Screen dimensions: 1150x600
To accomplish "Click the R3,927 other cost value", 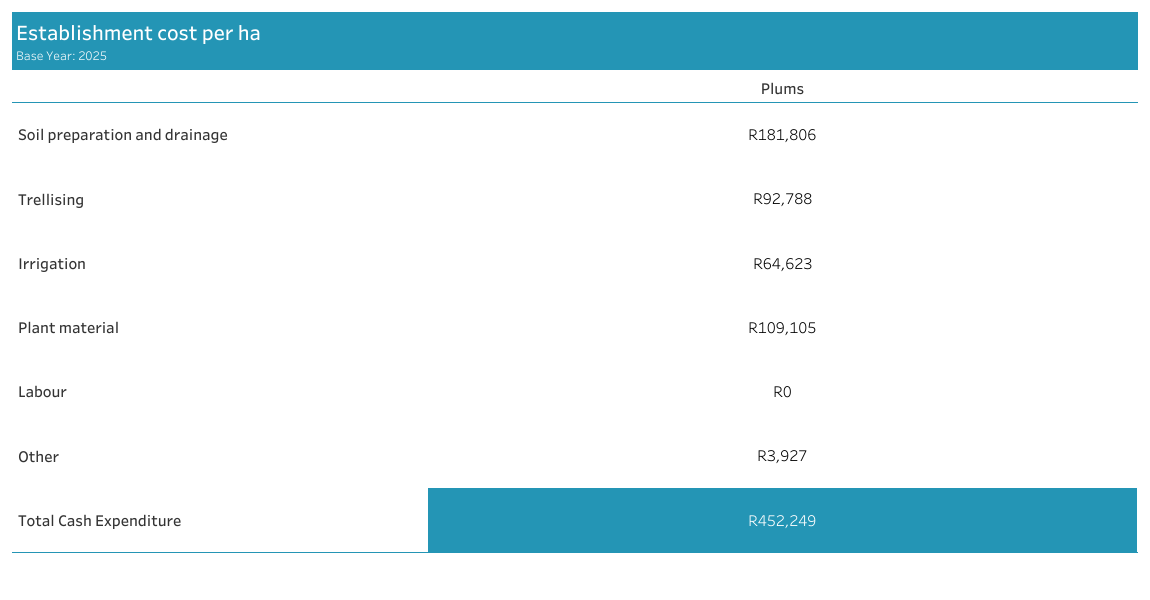I will point(782,456).
